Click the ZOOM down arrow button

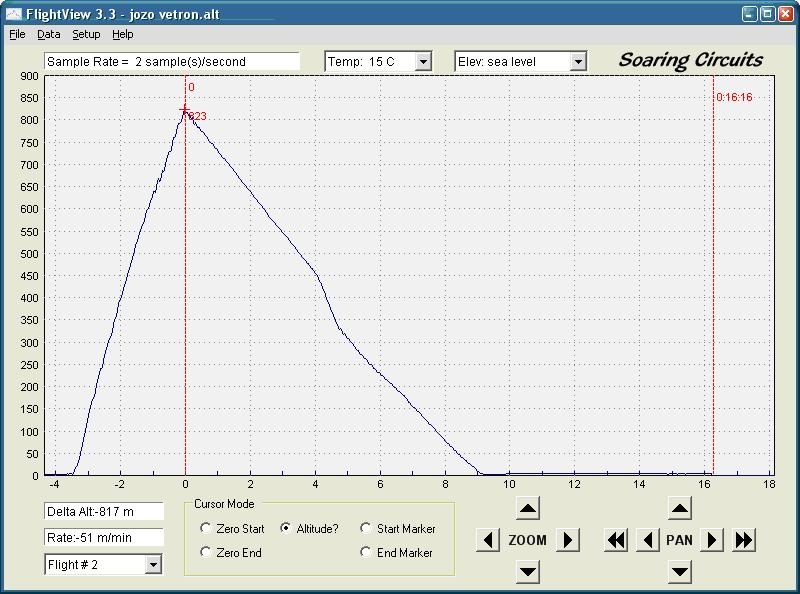tap(528, 571)
